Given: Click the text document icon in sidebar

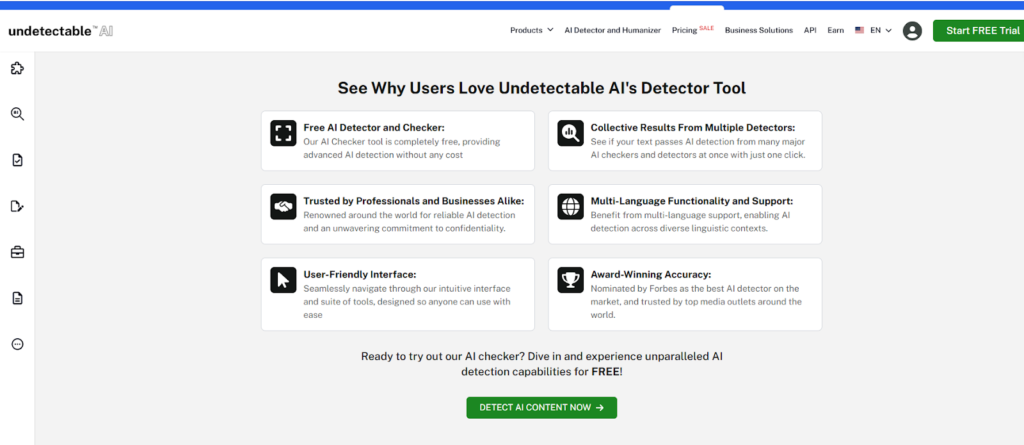Looking at the screenshot, I should (x=17, y=298).
